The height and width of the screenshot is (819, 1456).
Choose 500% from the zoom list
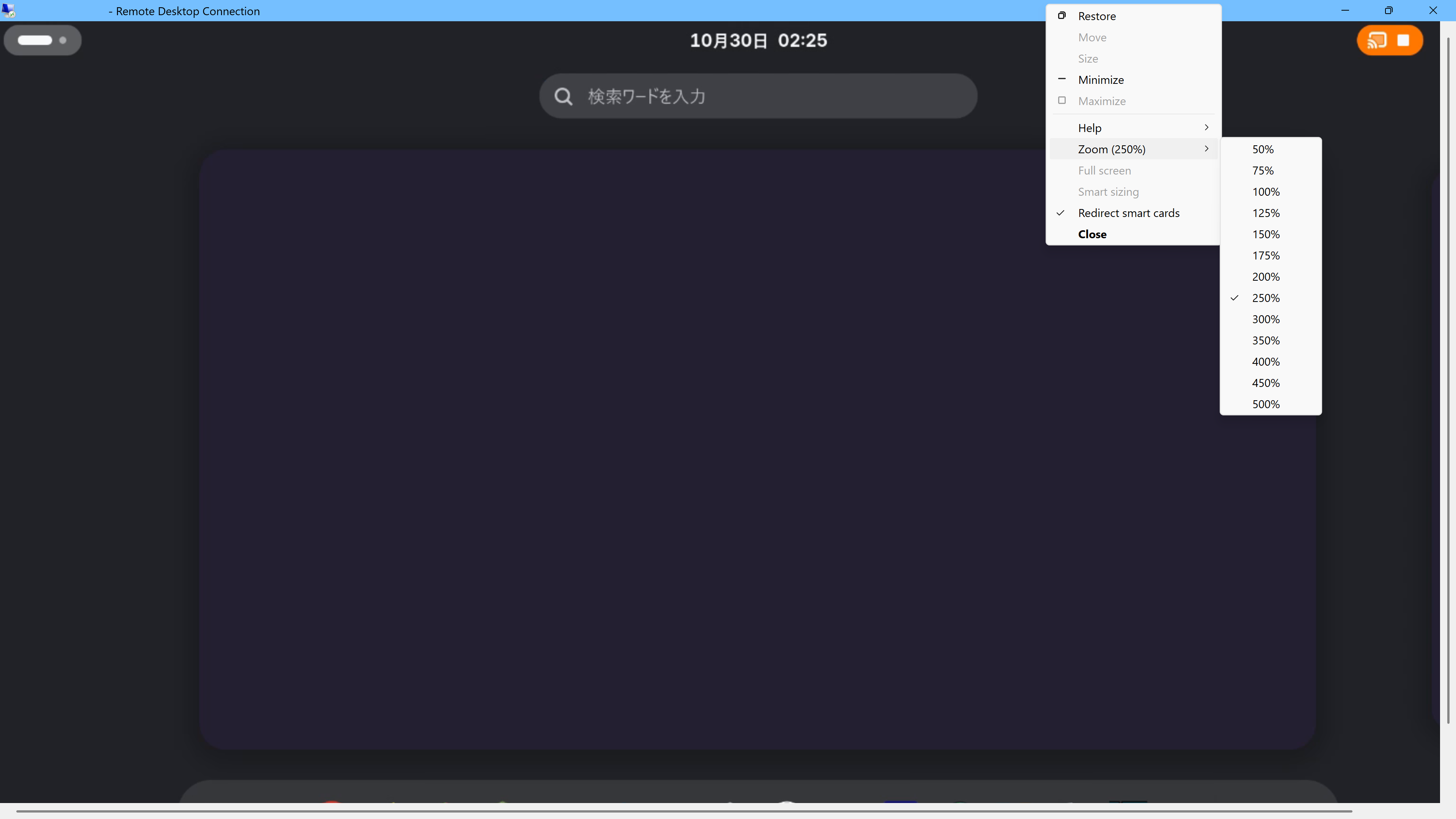pos(1266,404)
